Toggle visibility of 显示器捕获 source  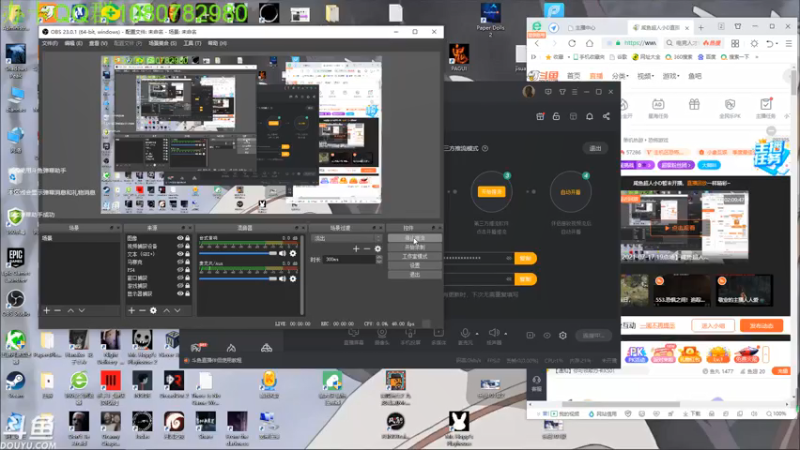(x=180, y=294)
